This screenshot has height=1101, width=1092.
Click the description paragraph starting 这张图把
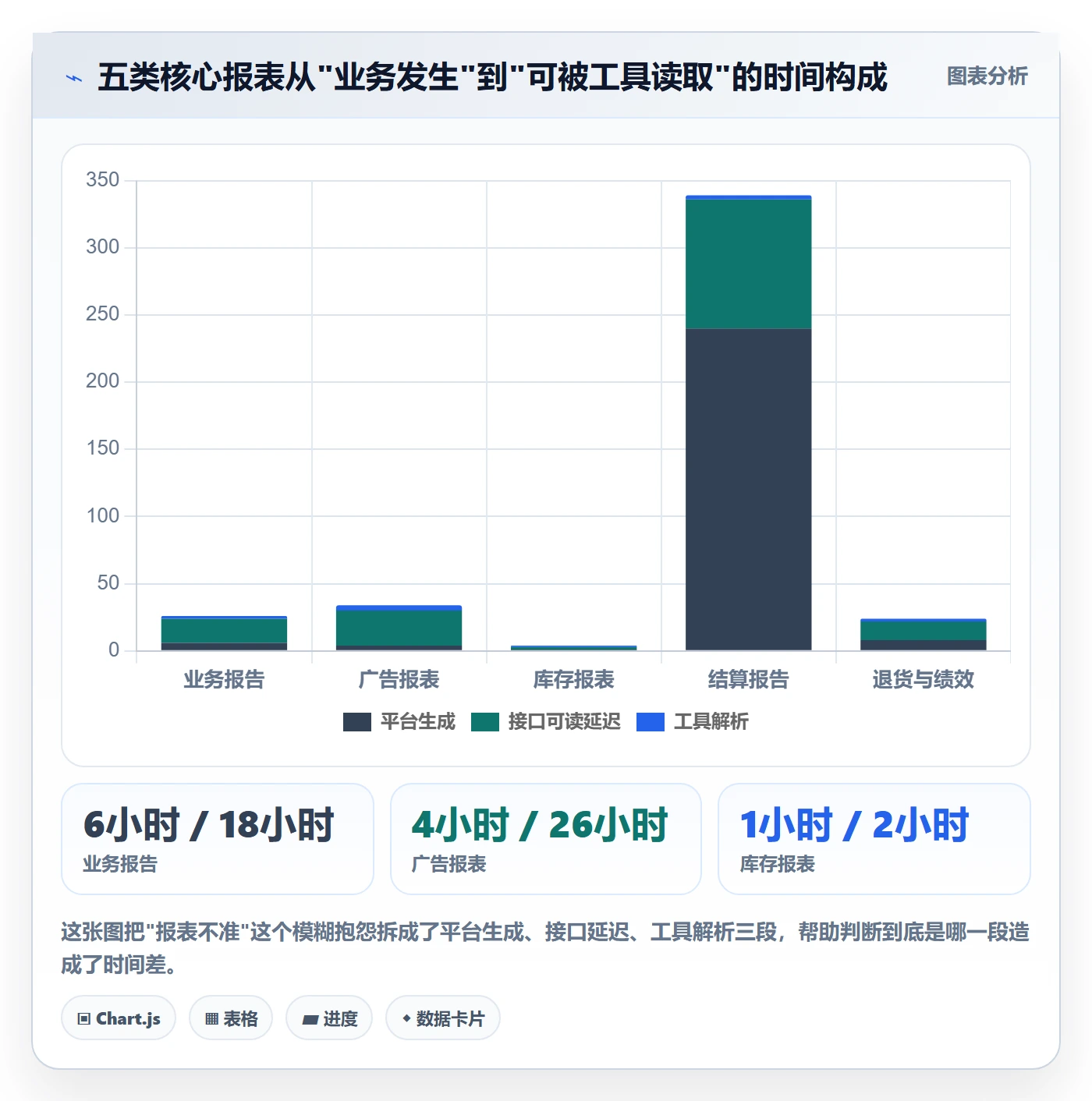point(545,948)
